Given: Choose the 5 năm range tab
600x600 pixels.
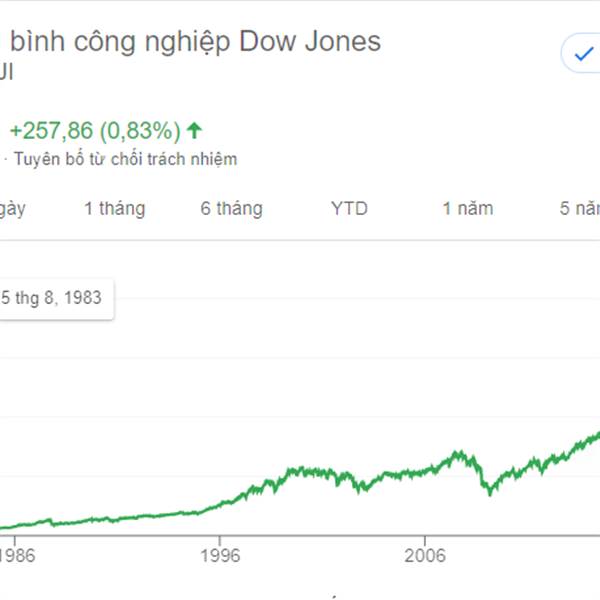Looking at the screenshot, I should point(579,209).
